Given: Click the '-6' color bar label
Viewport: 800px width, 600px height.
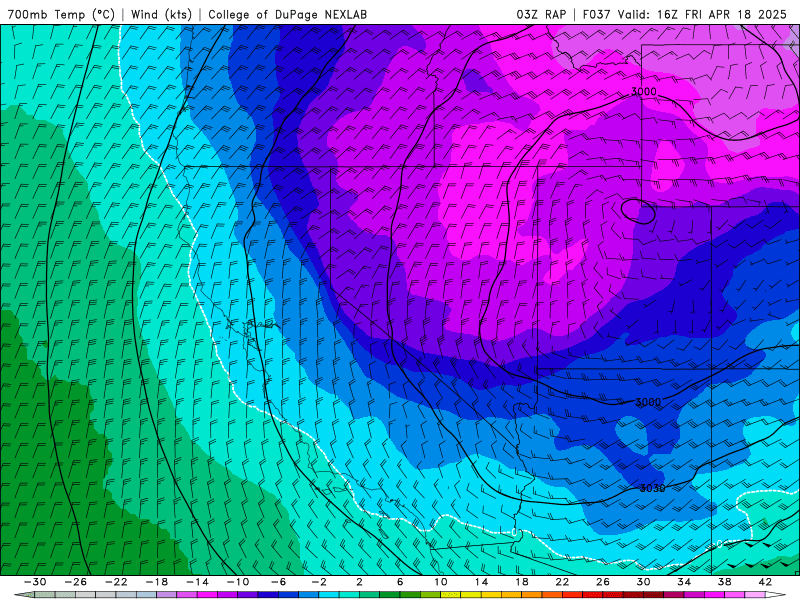Looking at the screenshot, I should pos(279,582).
